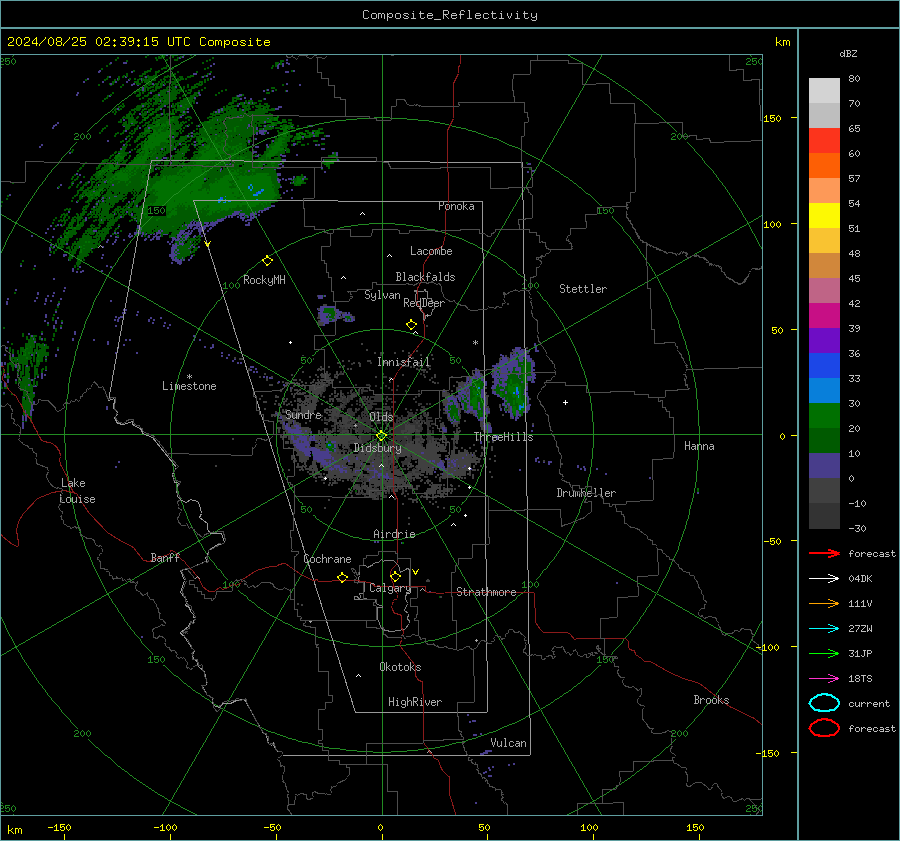Viewport: 900px width, 841px height.
Task: Click the yellow diamond marker near RedDeer
Action: (x=412, y=325)
